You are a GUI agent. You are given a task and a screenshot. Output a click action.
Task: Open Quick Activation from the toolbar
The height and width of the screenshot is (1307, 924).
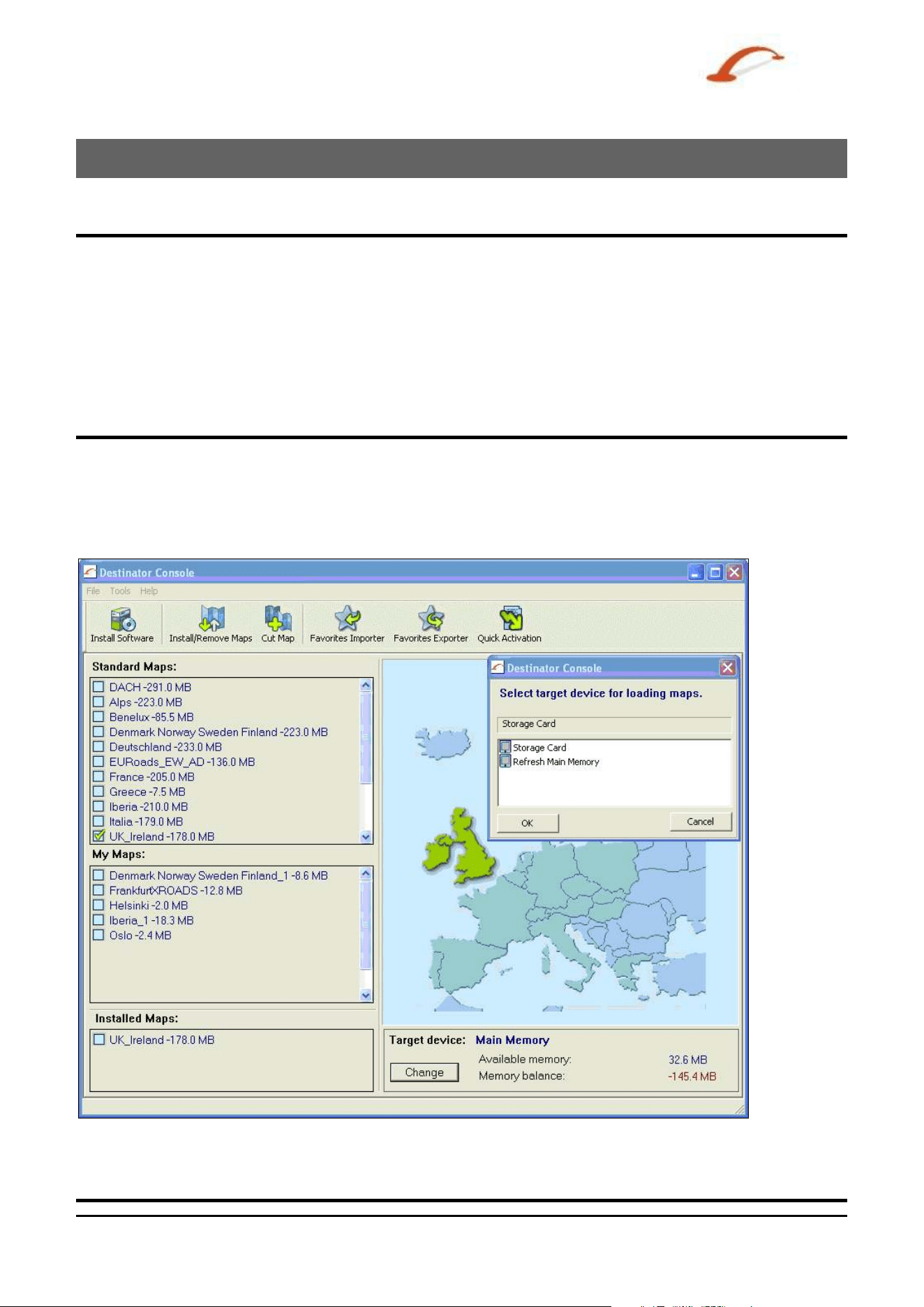[509, 624]
